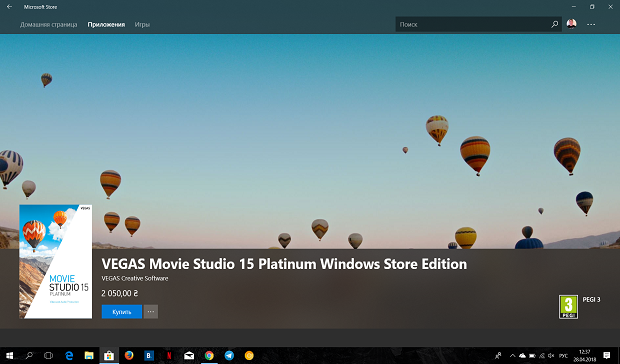620x364 pixels.
Task: Open network tray icon
Action: [542, 356]
